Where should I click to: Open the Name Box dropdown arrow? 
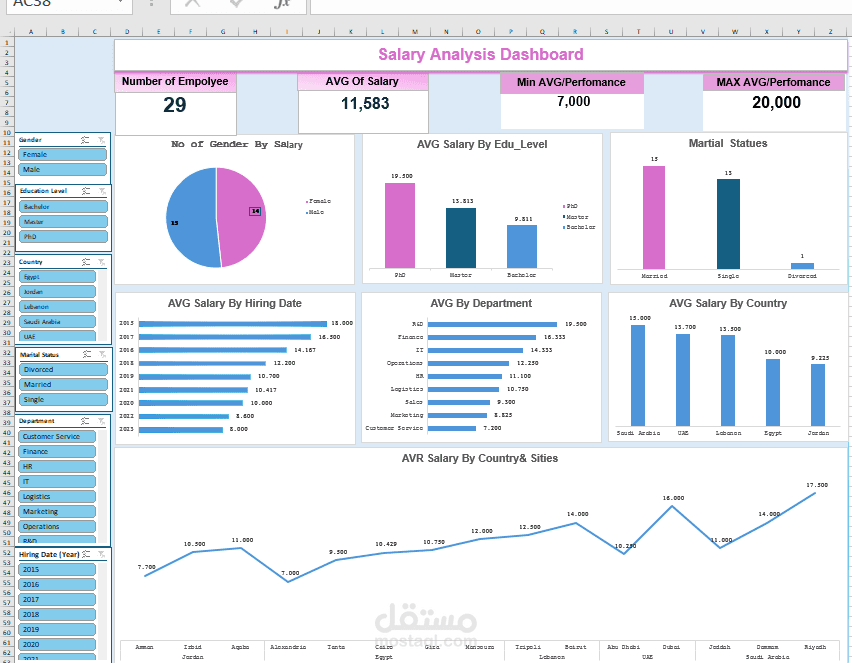coord(120,3)
